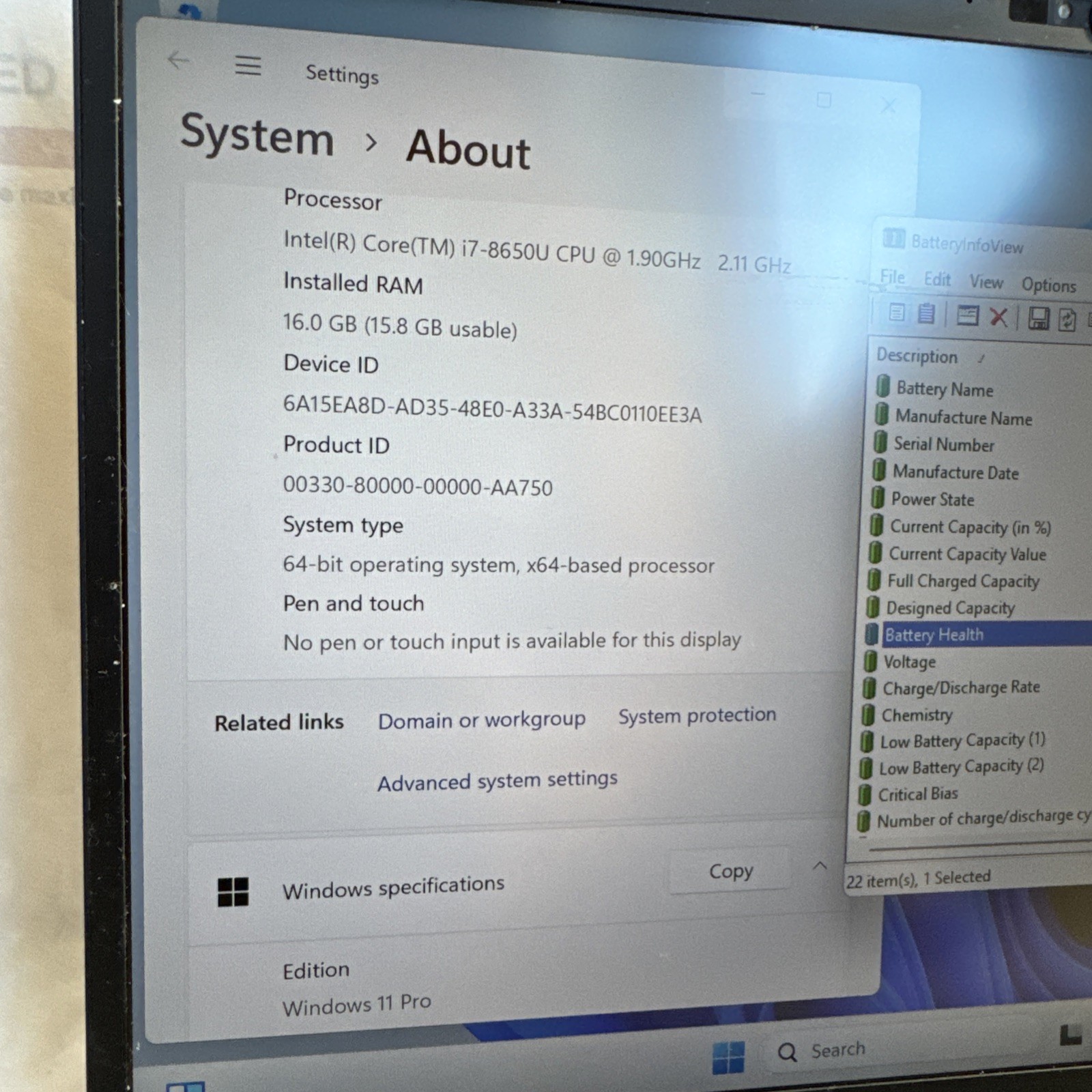Open System protection link
Image resolution: width=1092 pixels, height=1092 pixels.
(697, 715)
